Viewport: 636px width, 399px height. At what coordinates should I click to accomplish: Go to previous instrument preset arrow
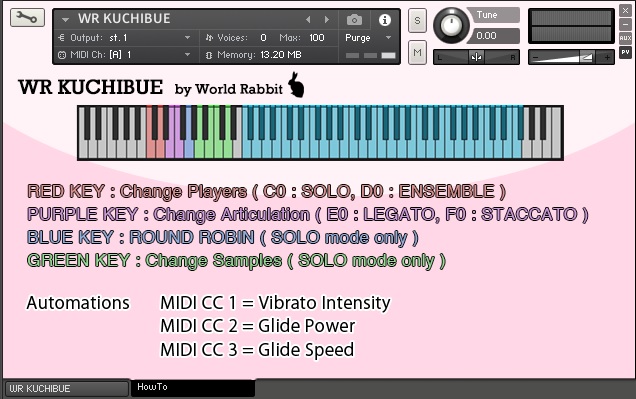tap(308, 19)
